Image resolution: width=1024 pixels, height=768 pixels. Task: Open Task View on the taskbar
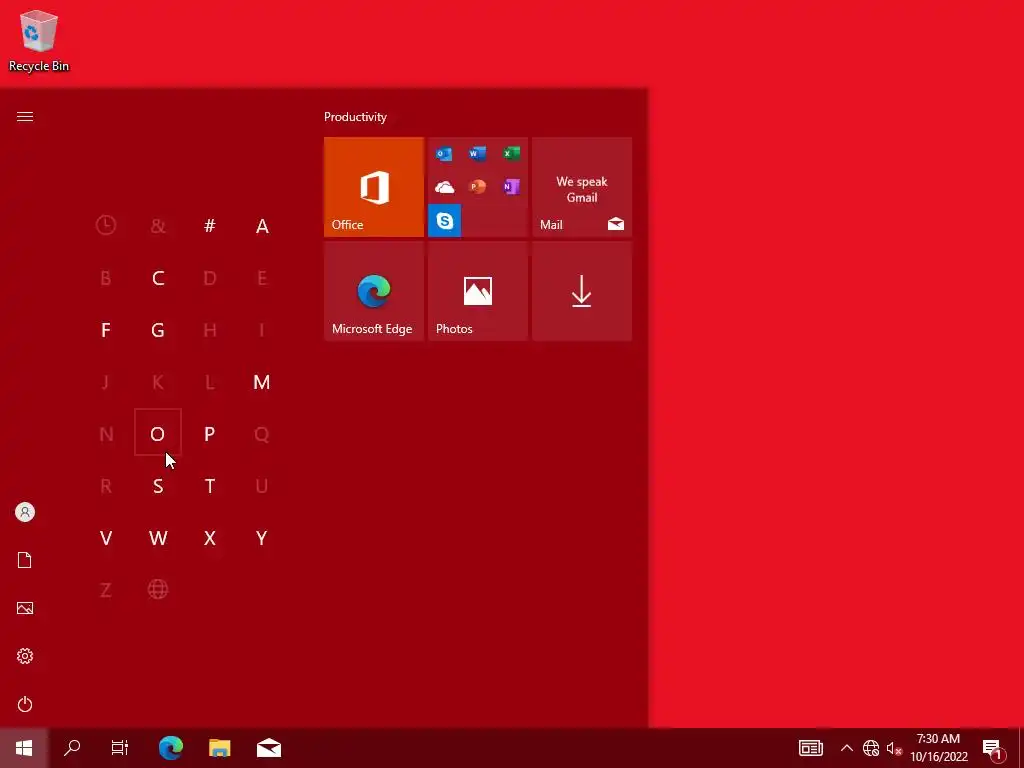(x=120, y=748)
